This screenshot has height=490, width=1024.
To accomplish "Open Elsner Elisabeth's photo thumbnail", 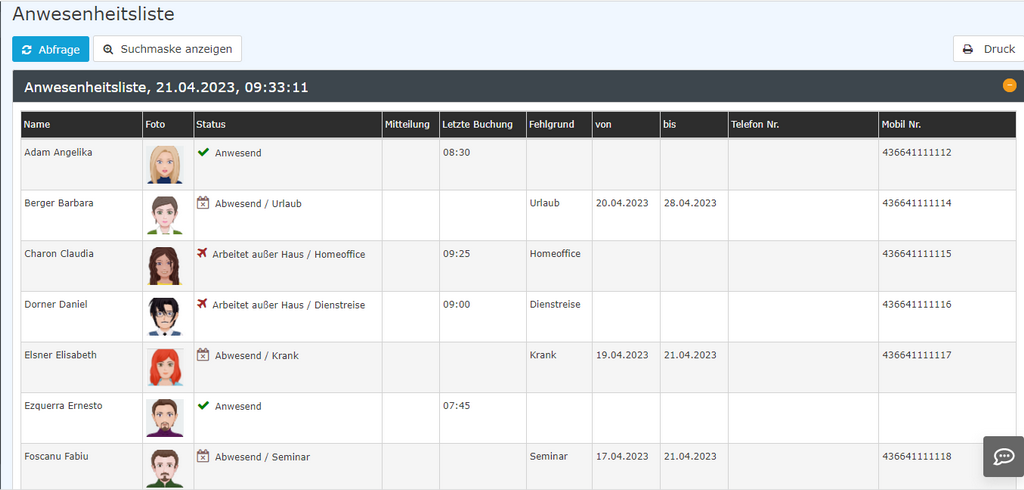I will click(165, 367).
